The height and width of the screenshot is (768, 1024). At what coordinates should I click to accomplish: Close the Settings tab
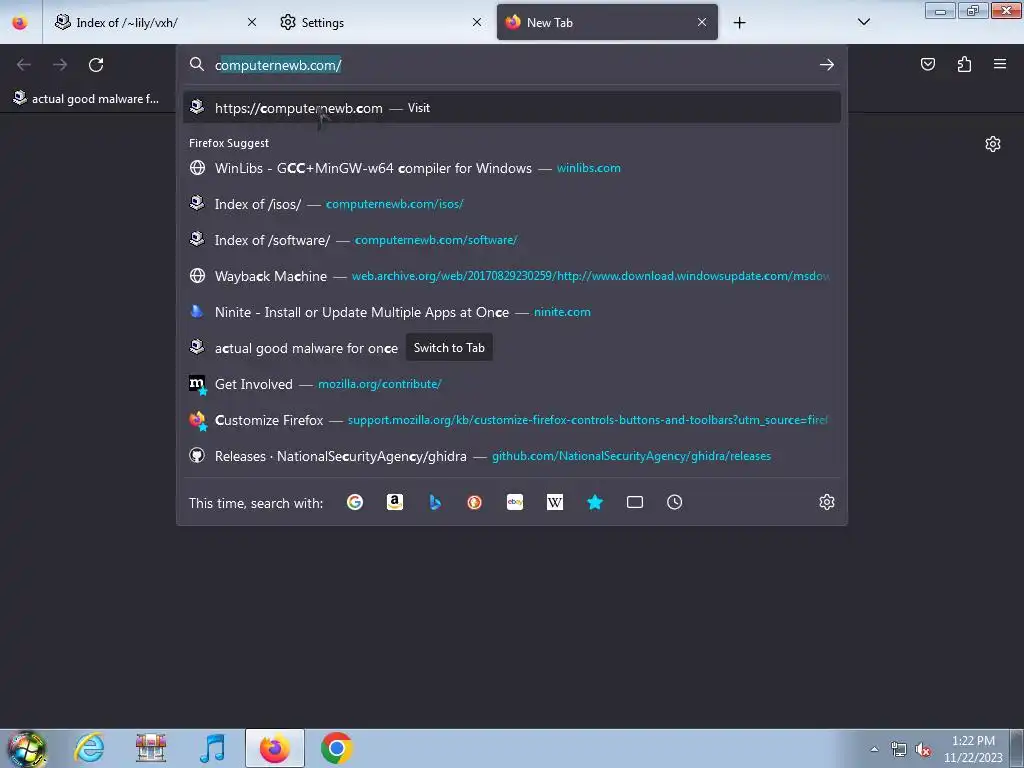coord(477,22)
